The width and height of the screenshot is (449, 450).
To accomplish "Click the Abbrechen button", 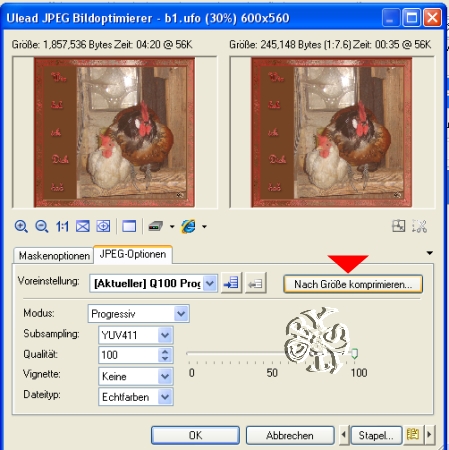I will 290,435.
